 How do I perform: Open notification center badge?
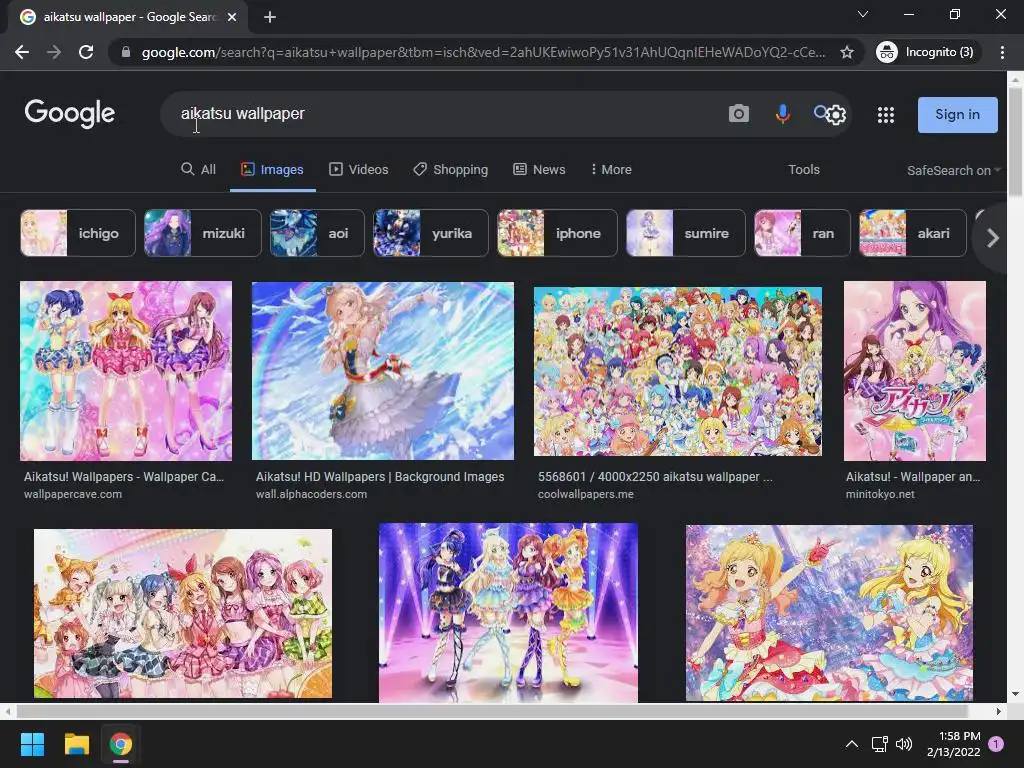coord(996,744)
